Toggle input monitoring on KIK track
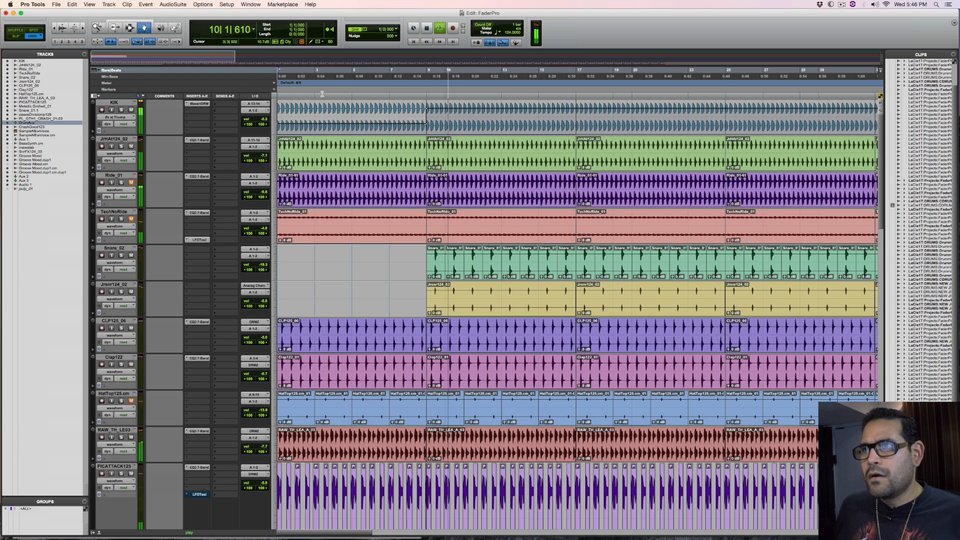This screenshot has width=960, height=540. point(111,110)
